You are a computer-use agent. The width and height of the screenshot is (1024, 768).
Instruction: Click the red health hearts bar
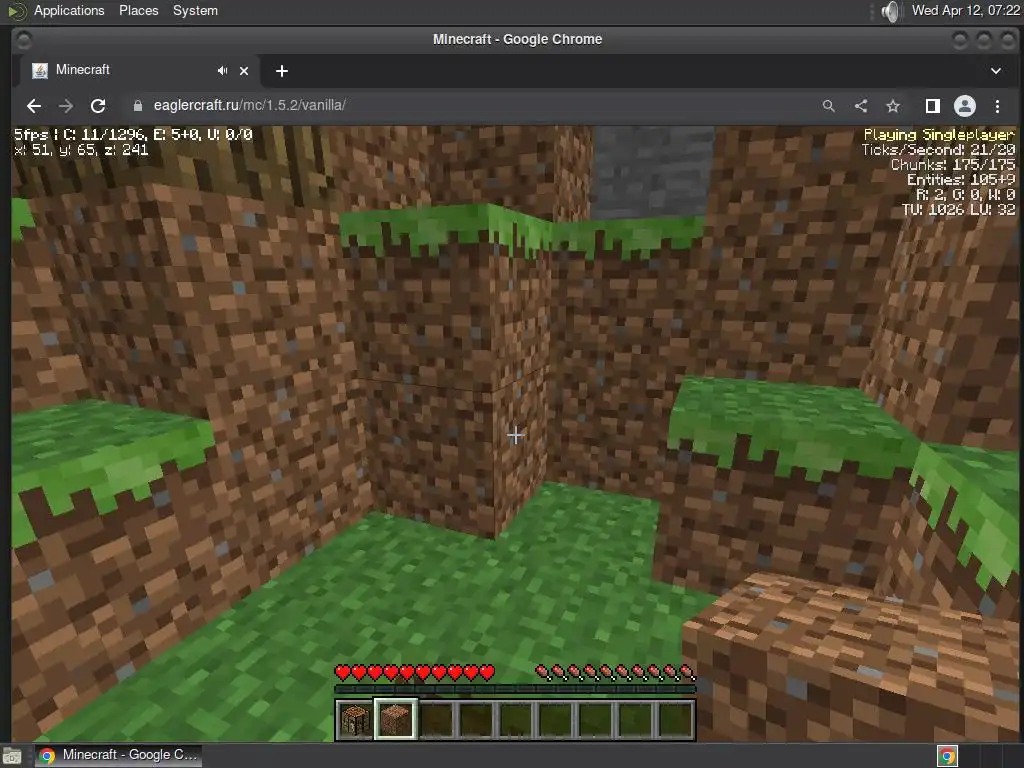415,672
